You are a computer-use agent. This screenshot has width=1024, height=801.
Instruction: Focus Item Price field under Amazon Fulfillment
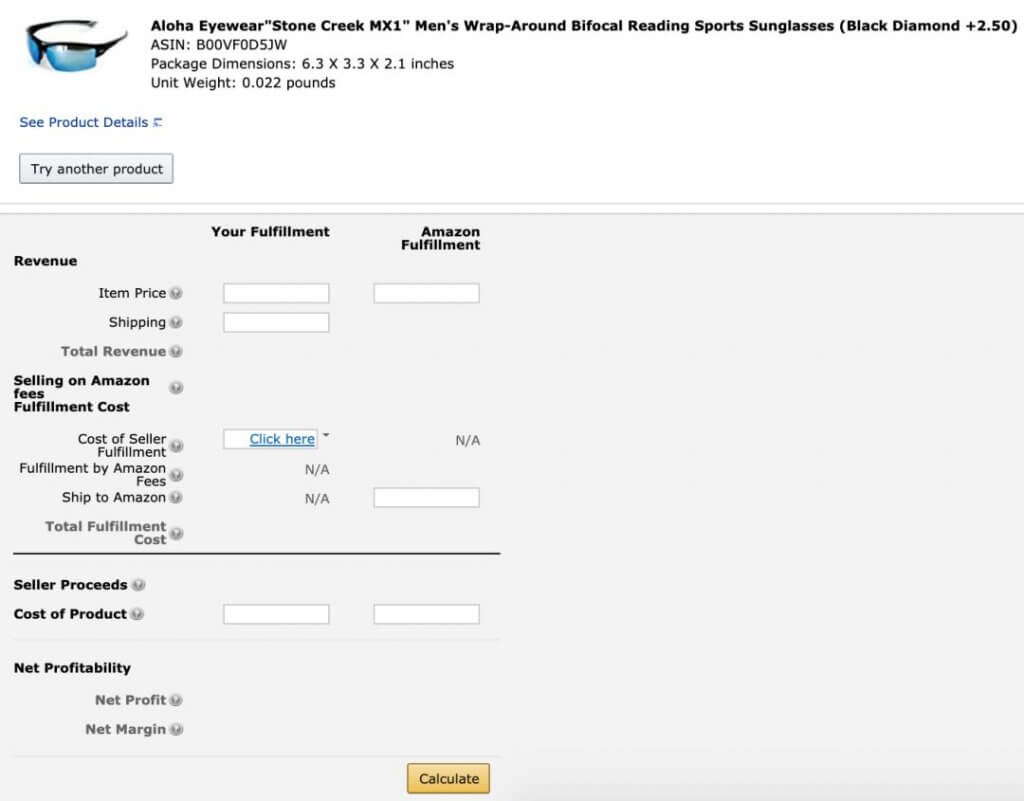pyautogui.click(x=426, y=293)
